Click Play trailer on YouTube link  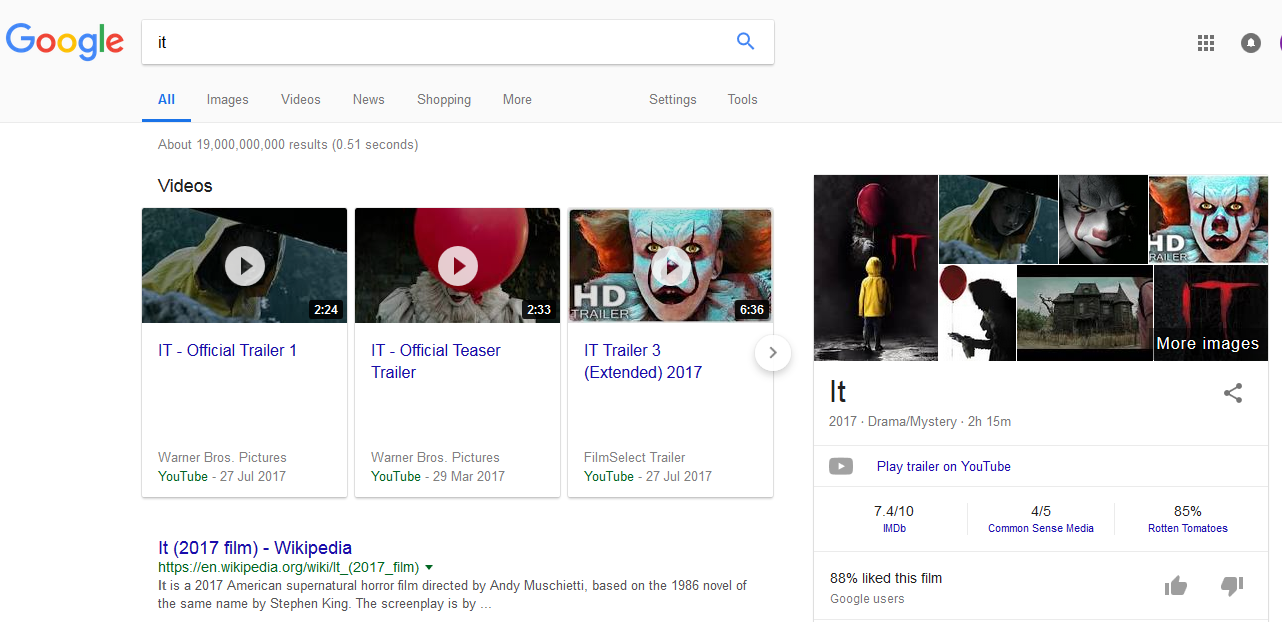(x=944, y=466)
